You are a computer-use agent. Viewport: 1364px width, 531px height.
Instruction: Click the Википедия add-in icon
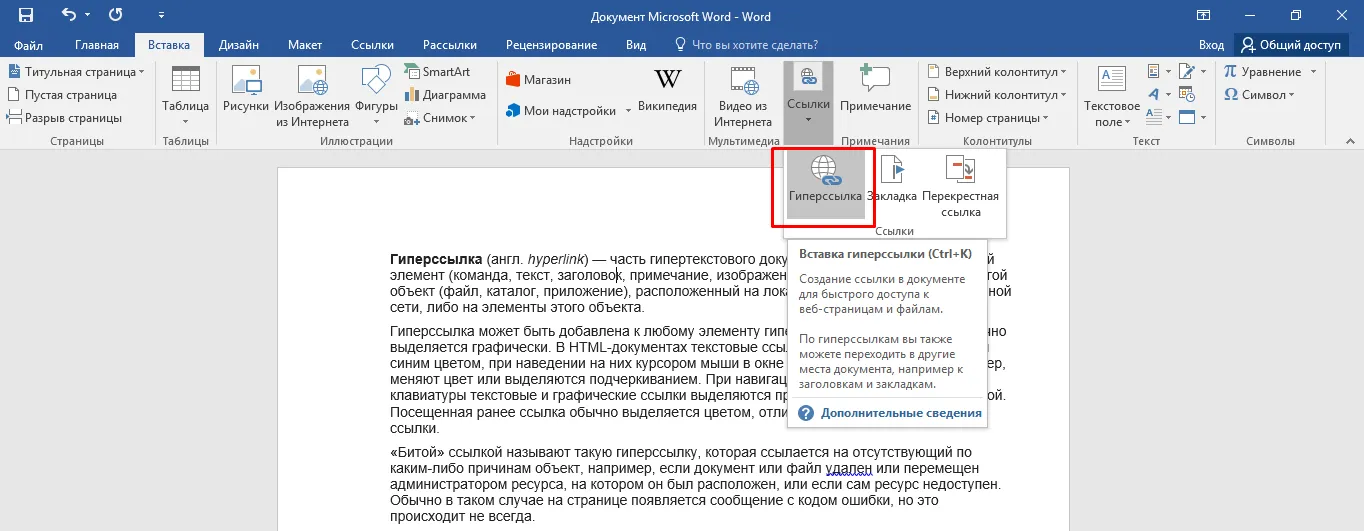667,91
